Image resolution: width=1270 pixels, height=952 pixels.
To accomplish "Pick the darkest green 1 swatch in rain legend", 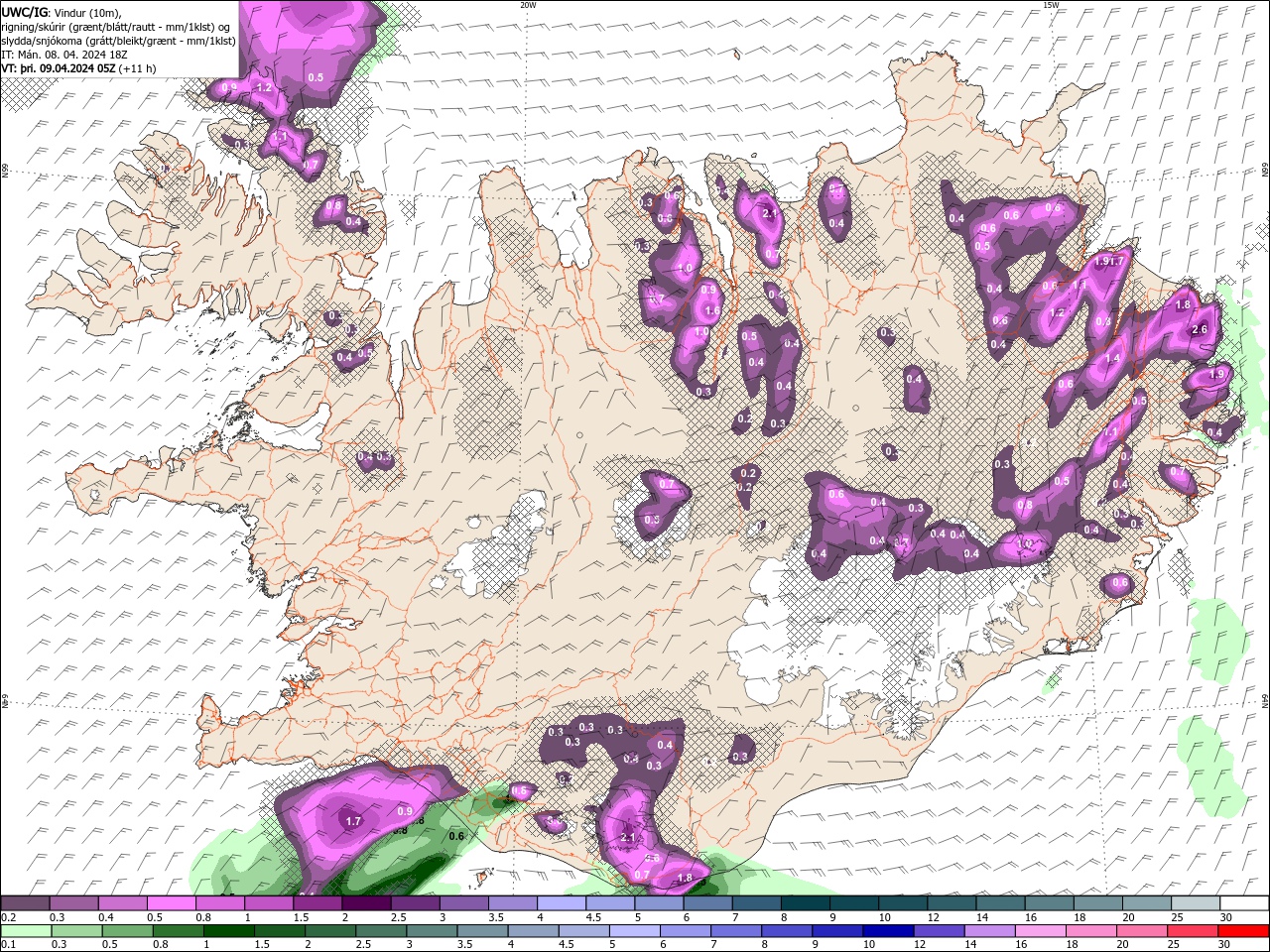I will point(227,931).
